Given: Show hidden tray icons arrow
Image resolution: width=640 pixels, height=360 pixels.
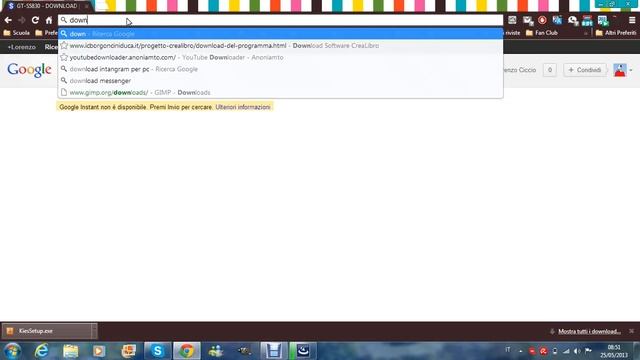Looking at the screenshot, I should [x=520, y=351].
